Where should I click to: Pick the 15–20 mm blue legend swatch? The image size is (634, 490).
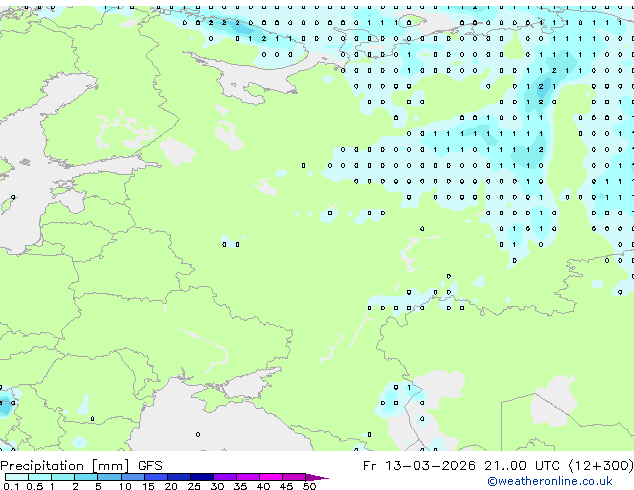[x=155, y=477]
